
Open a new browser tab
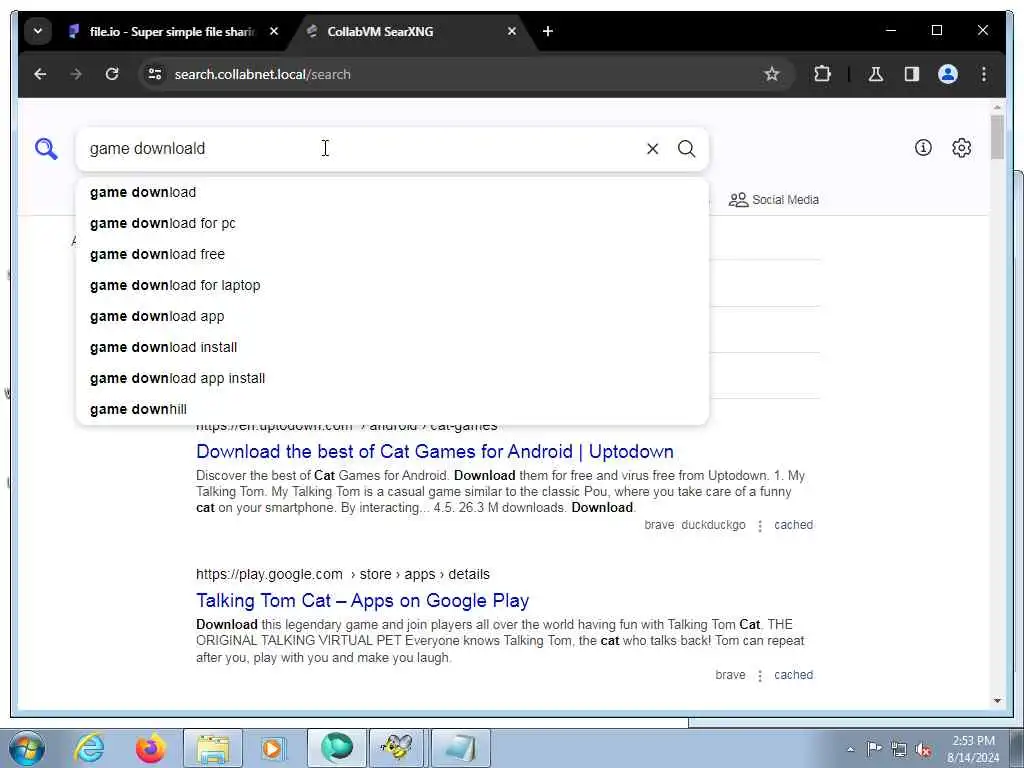[x=548, y=31]
